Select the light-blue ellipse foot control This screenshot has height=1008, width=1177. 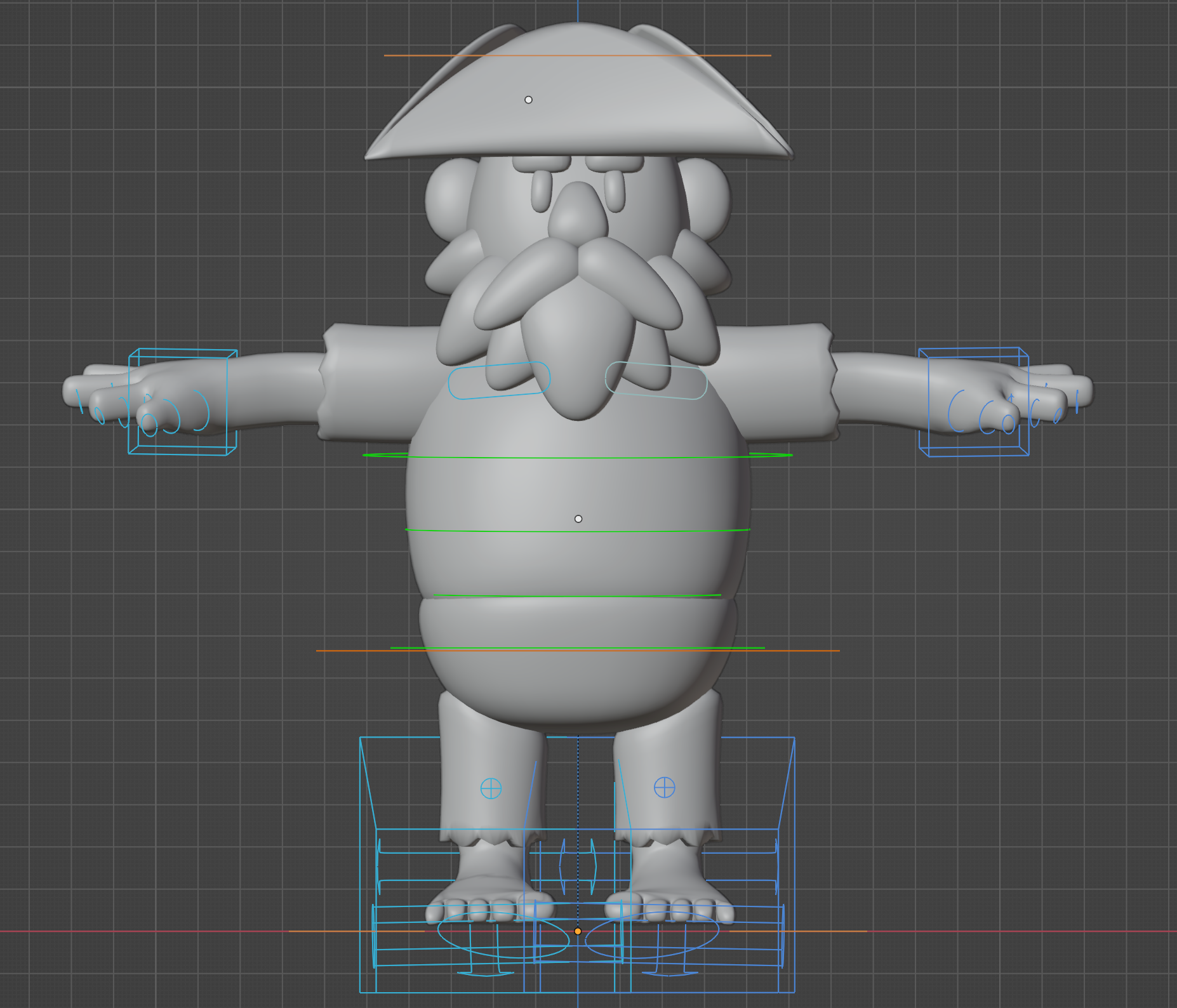click(x=503, y=935)
